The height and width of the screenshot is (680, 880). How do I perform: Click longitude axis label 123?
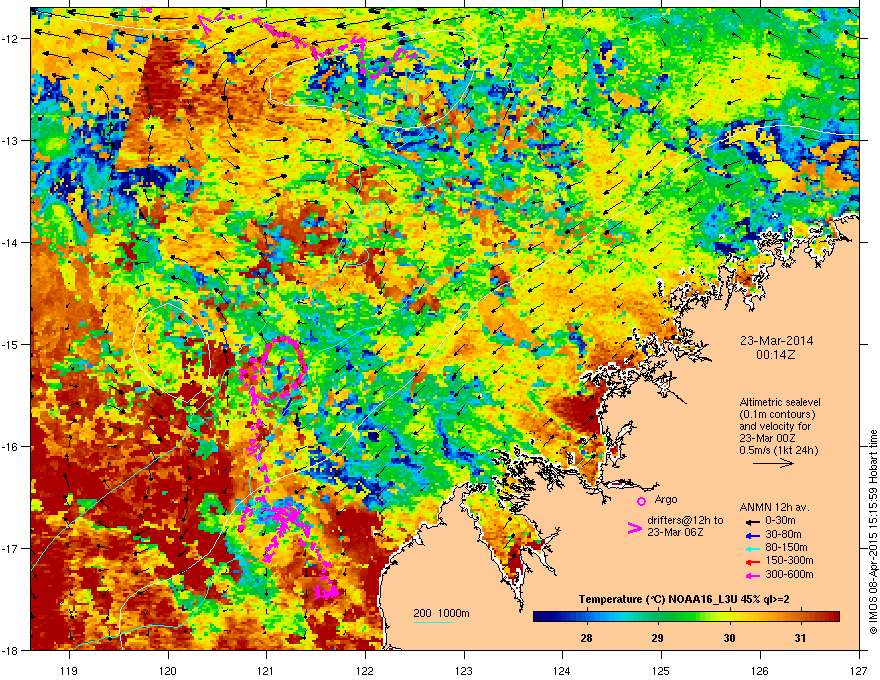(464, 670)
